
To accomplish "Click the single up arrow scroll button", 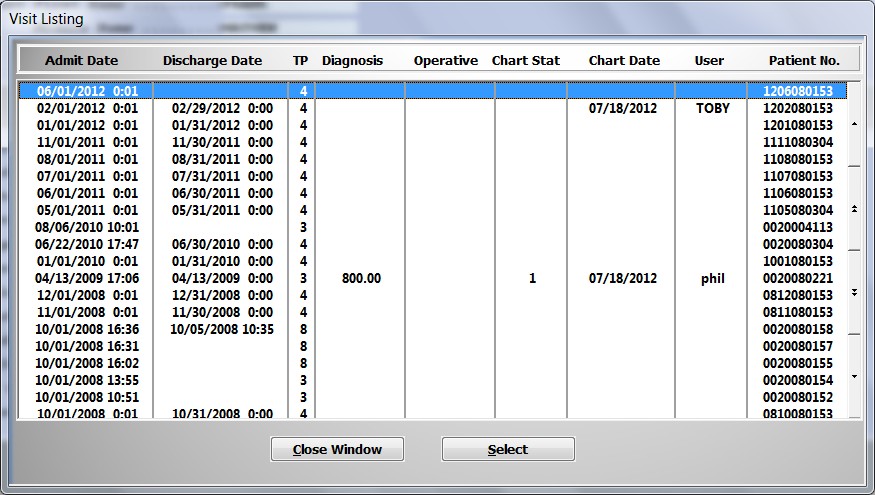I will (x=854, y=124).
